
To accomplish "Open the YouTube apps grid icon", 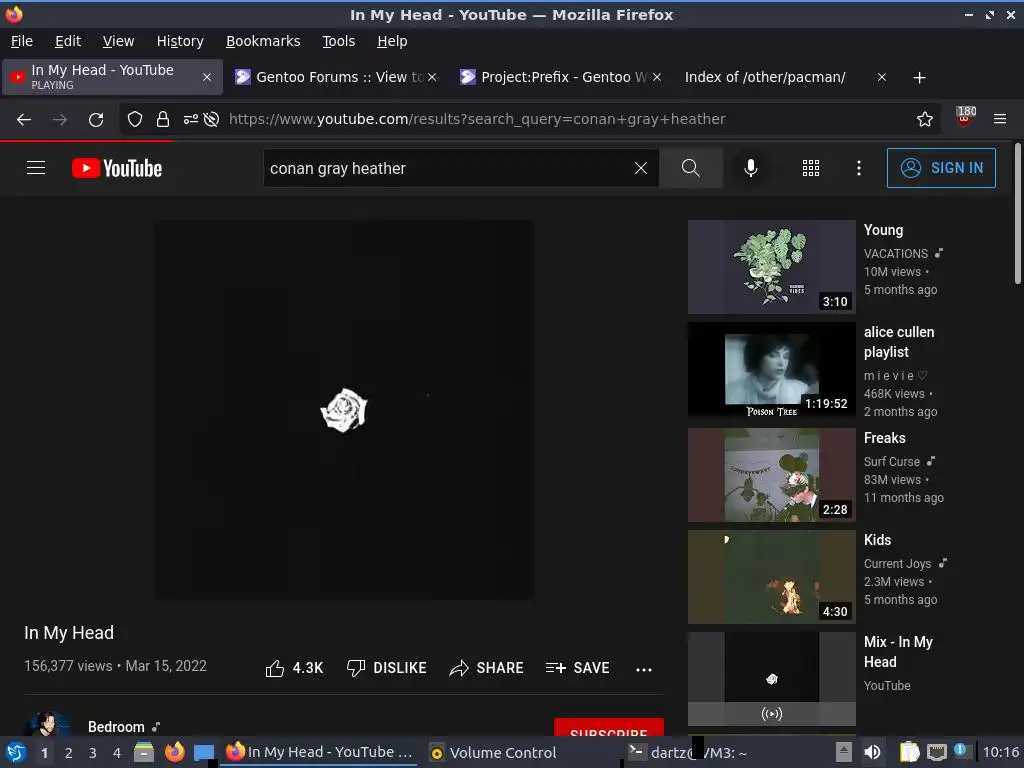I will pyautogui.click(x=810, y=168).
